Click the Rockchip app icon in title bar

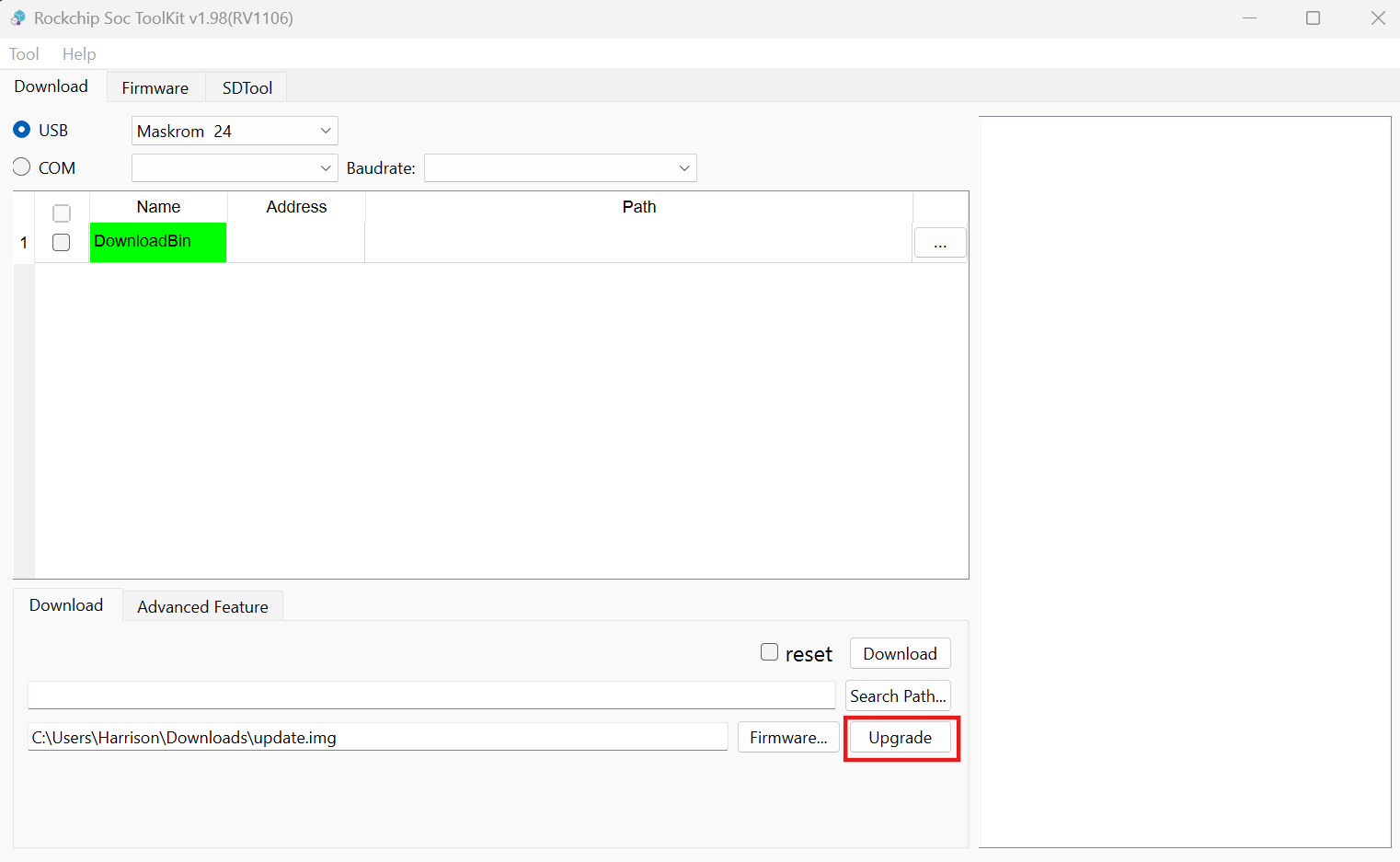click(x=18, y=18)
